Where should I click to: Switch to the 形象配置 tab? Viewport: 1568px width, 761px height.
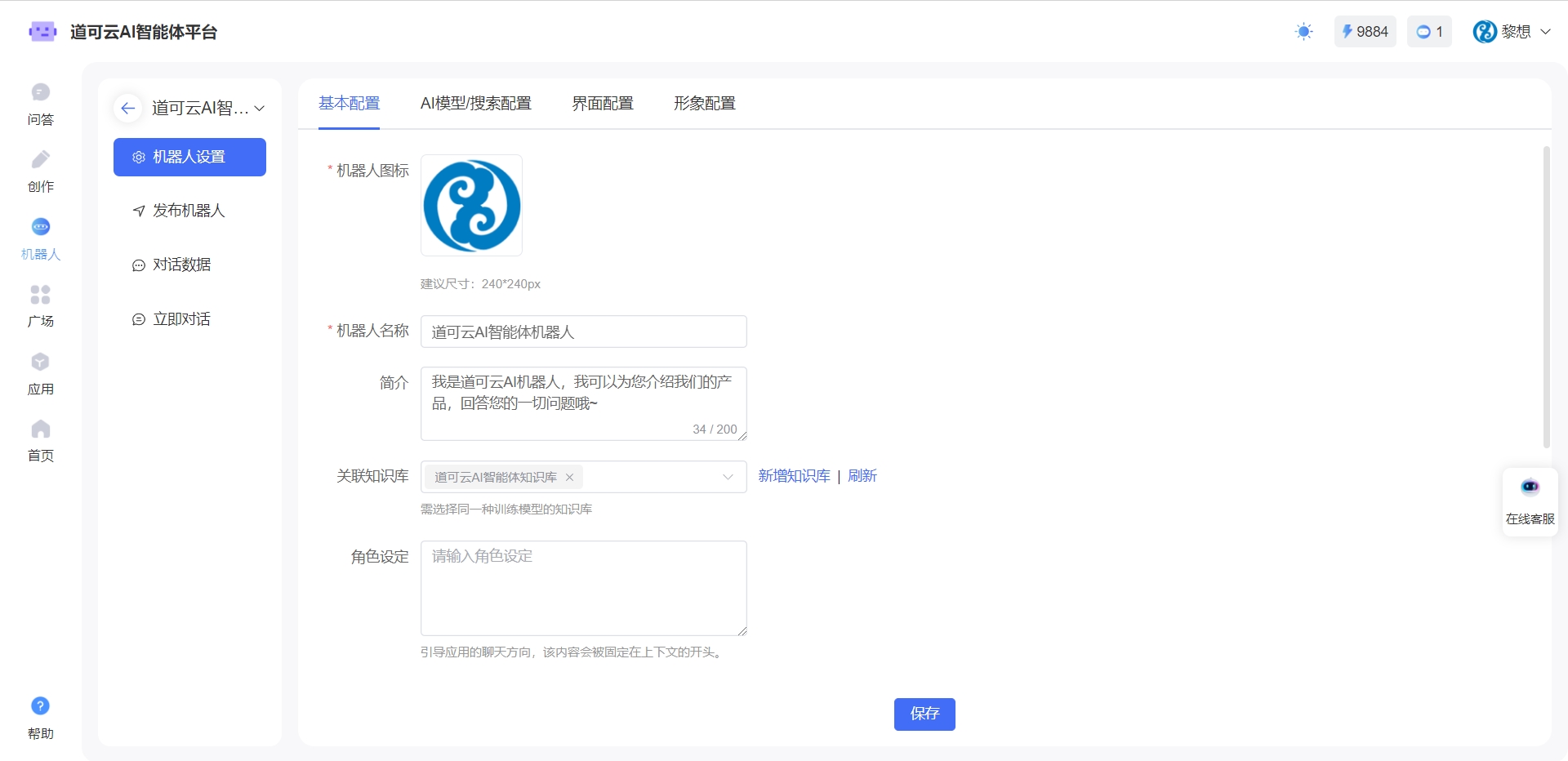[704, 104]
